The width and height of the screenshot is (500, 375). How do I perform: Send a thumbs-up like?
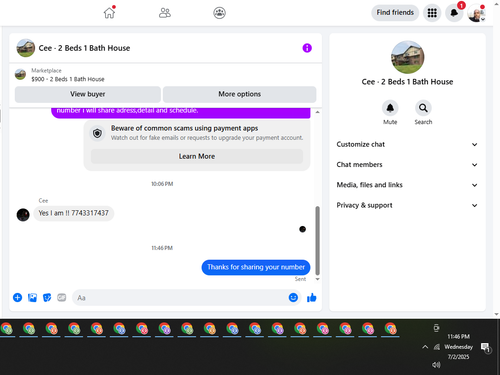(312, 297)
